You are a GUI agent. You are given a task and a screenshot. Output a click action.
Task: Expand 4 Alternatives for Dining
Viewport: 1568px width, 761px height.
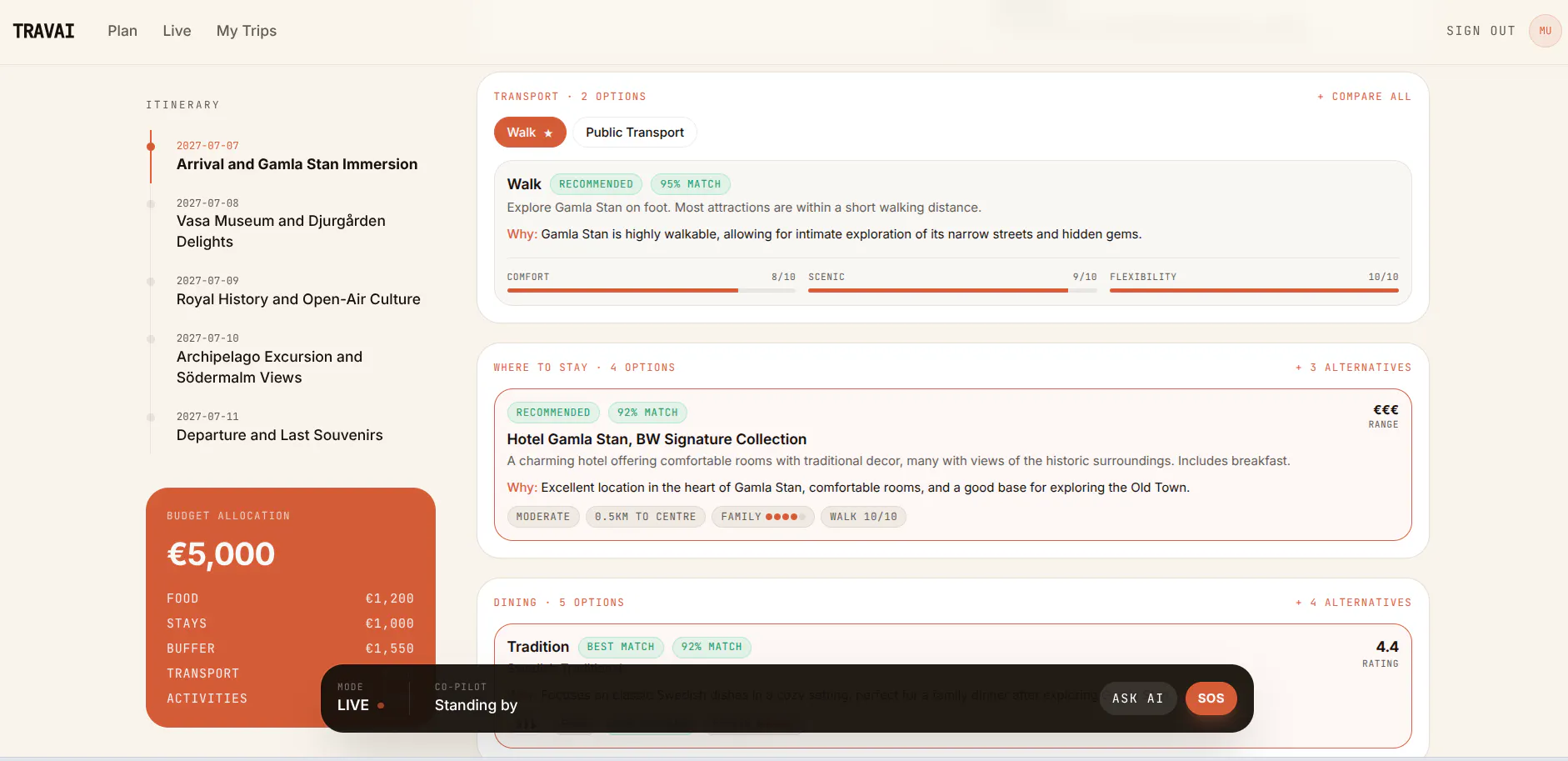(1354, 603)
